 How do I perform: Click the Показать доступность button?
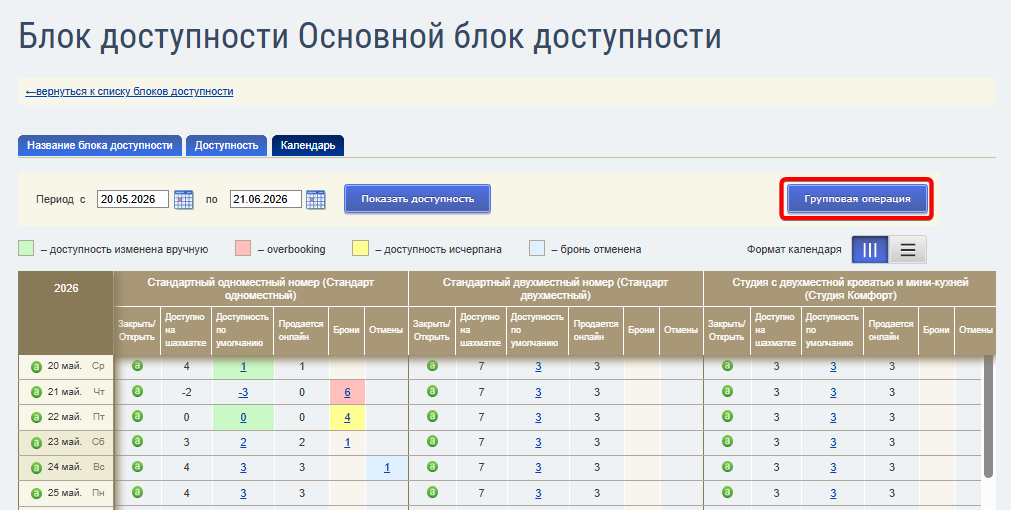pos(417,199)
